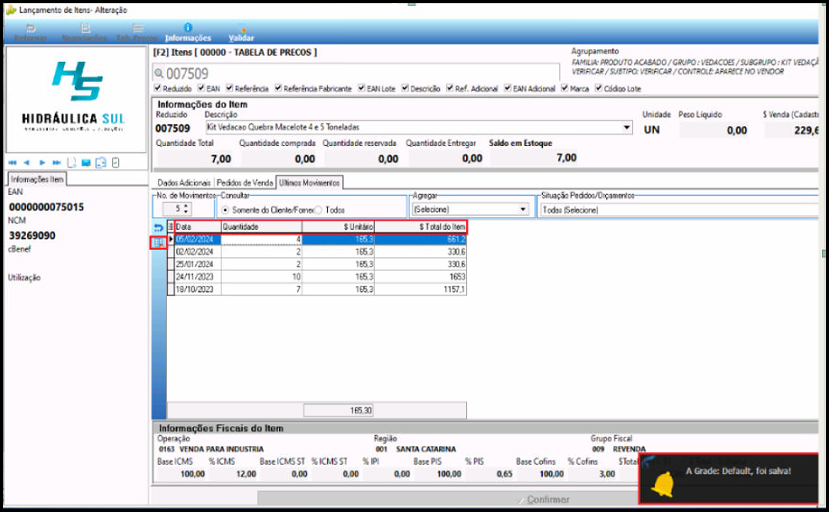Screen dimensions: 829x512
Task: Click the Retornar toolbar button
Action: (30, 33)
